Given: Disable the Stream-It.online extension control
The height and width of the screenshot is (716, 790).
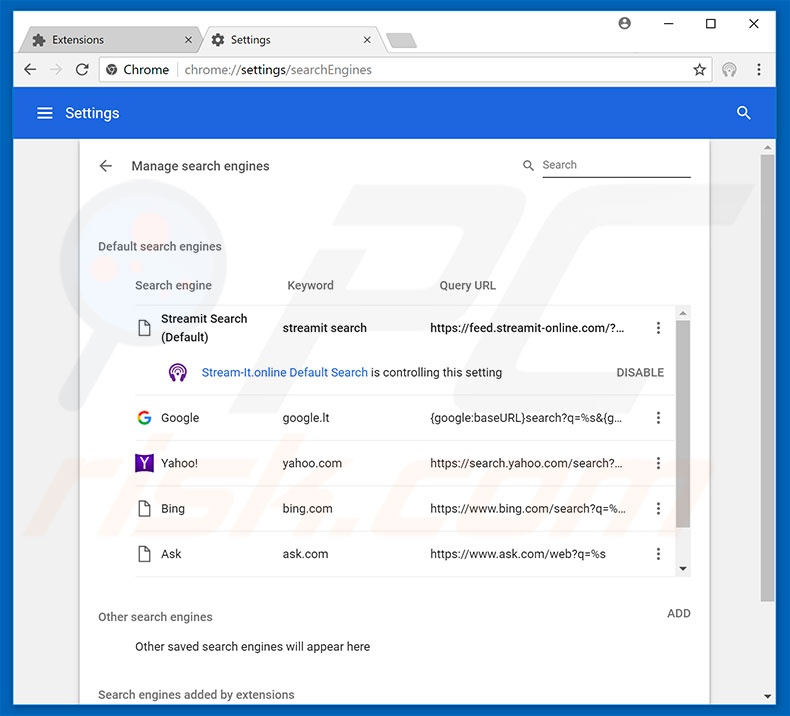Looking at the screenshot, I should pyautogui.click(x=640, y=372).
